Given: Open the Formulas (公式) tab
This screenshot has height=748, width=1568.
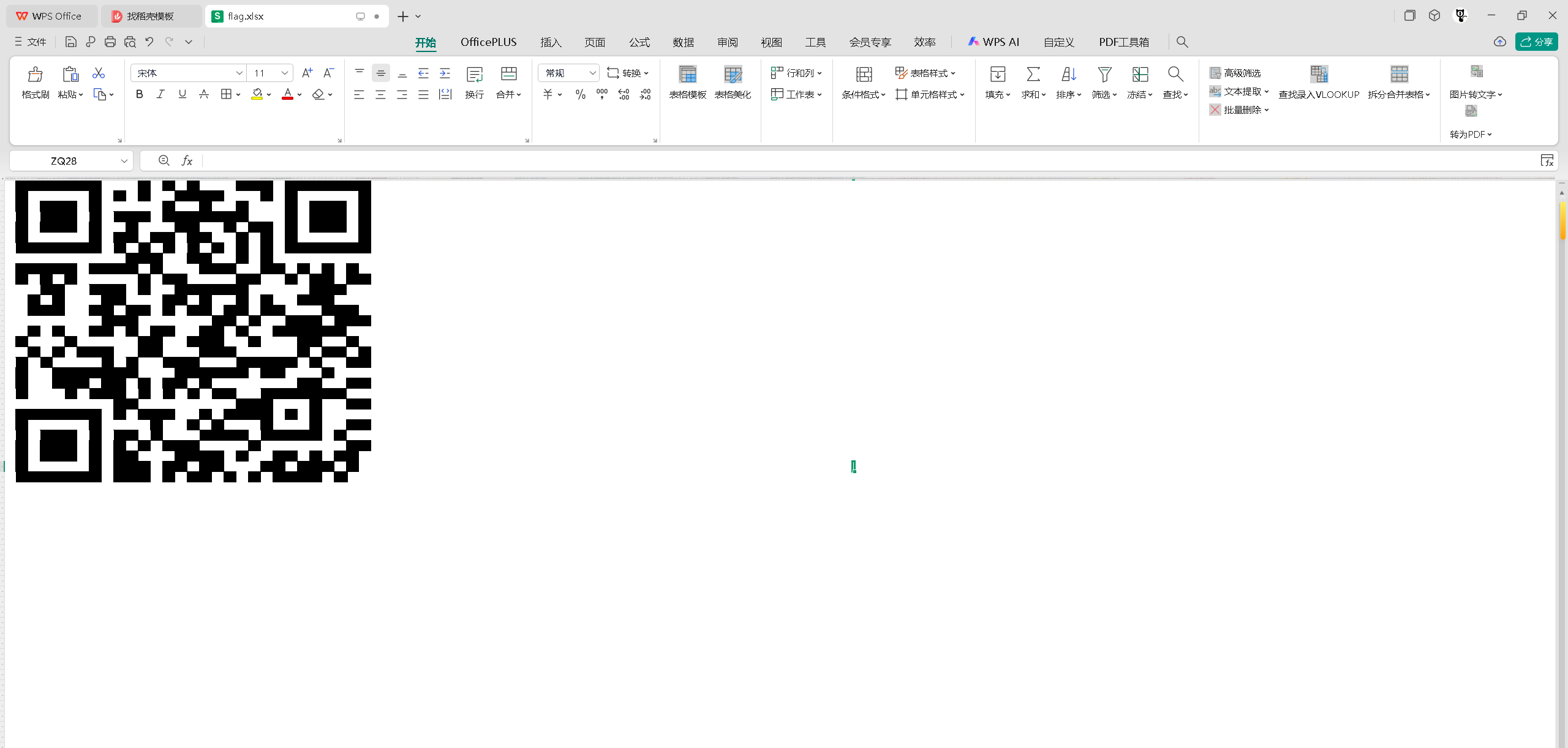Looking at the screenshot, I should click(x=639, y=42).
